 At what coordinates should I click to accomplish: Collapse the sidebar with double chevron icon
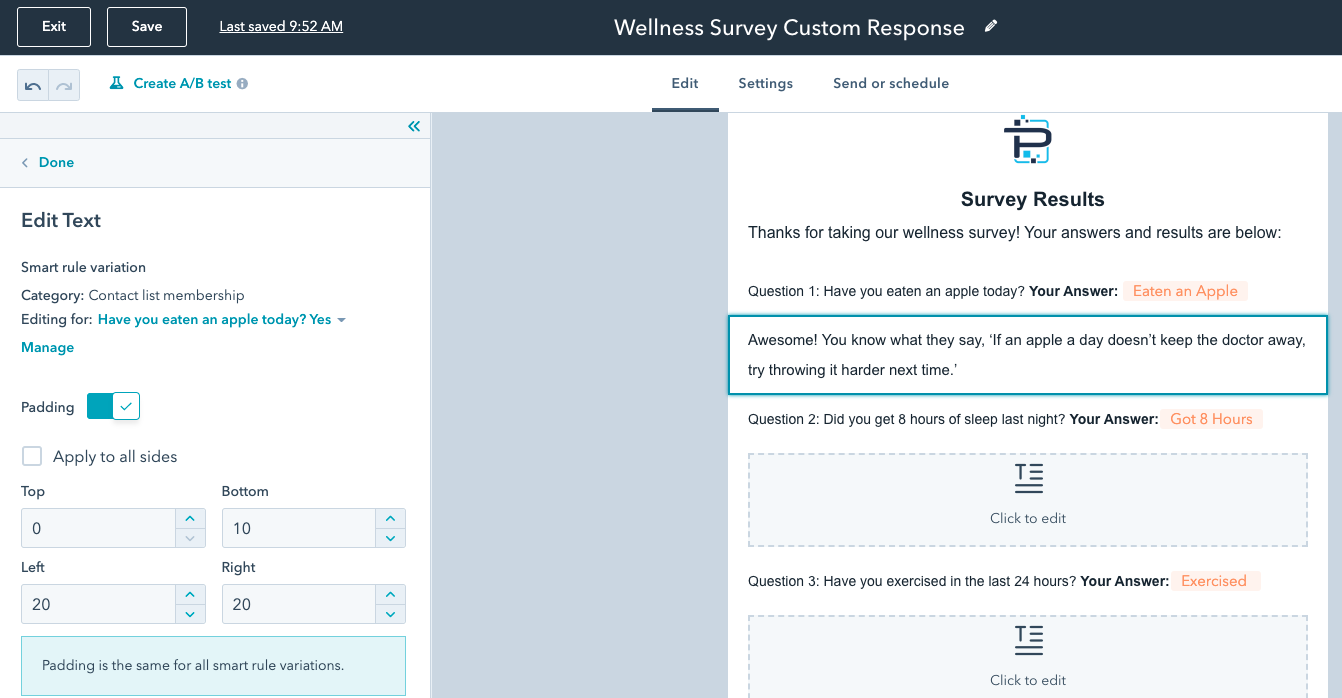click(x=414, y=126)
